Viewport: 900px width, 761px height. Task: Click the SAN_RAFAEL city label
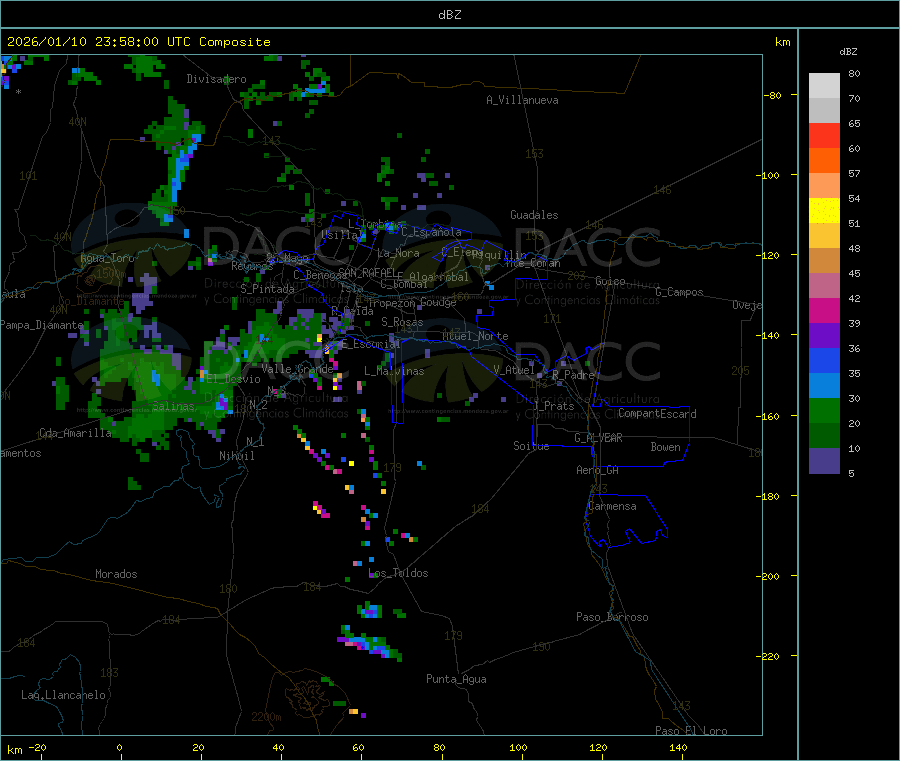point(367,272)
